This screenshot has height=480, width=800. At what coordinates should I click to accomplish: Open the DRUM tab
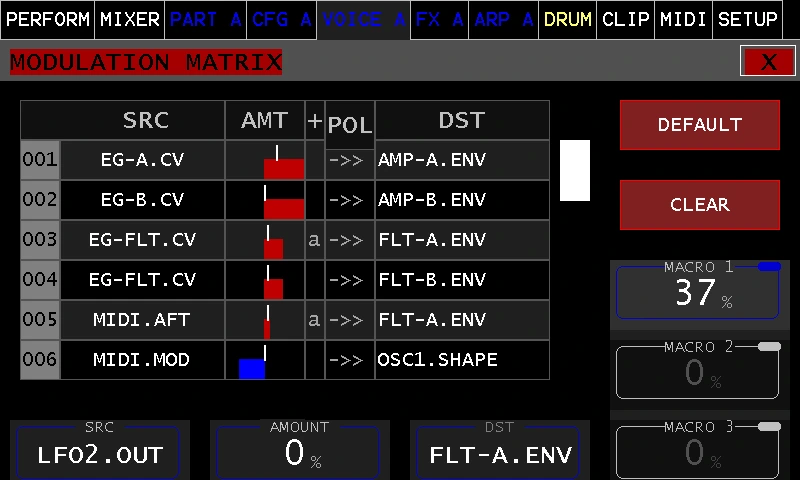[567, 19]
